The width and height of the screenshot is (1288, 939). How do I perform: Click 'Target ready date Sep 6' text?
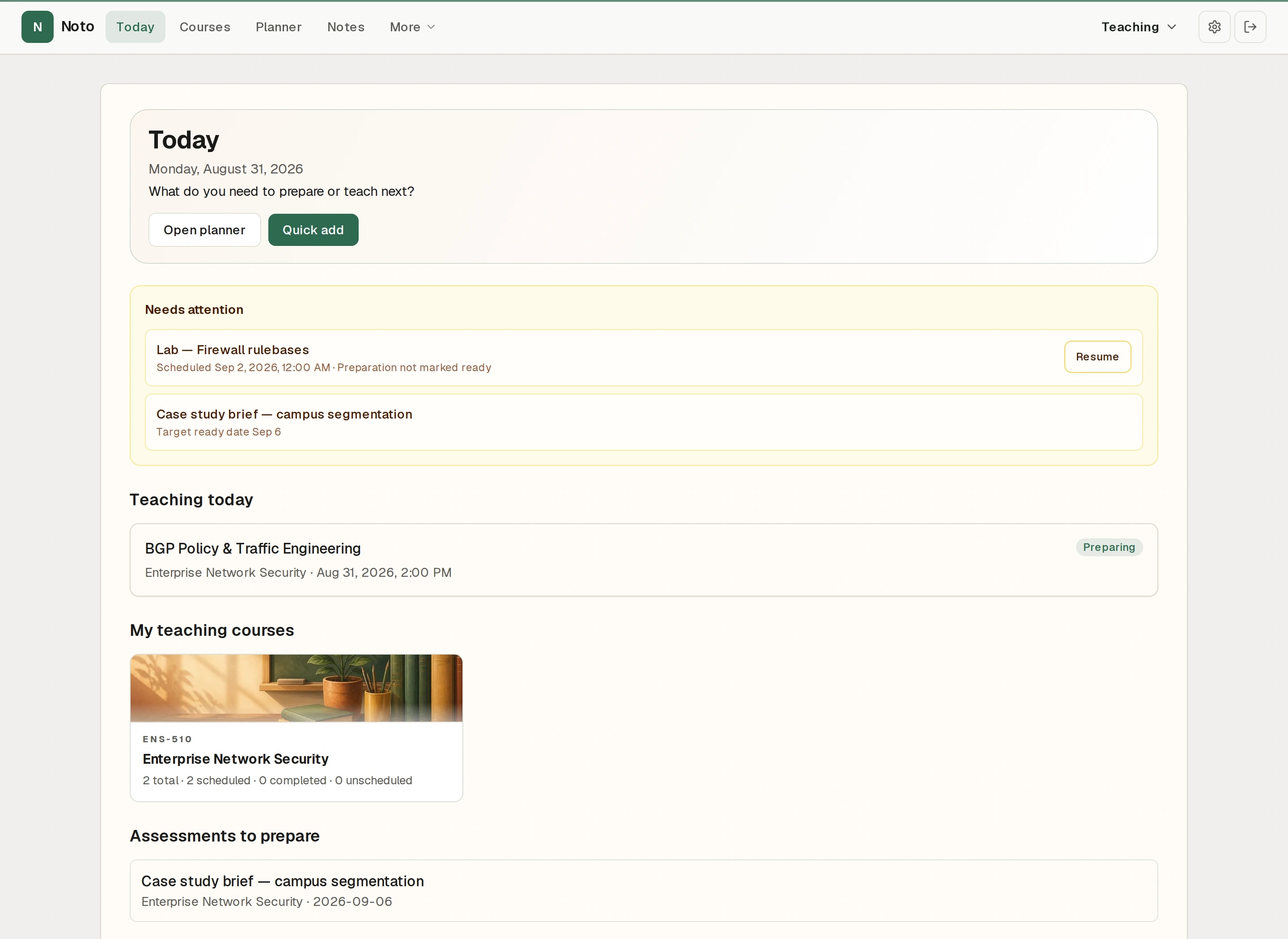point(219,432)
